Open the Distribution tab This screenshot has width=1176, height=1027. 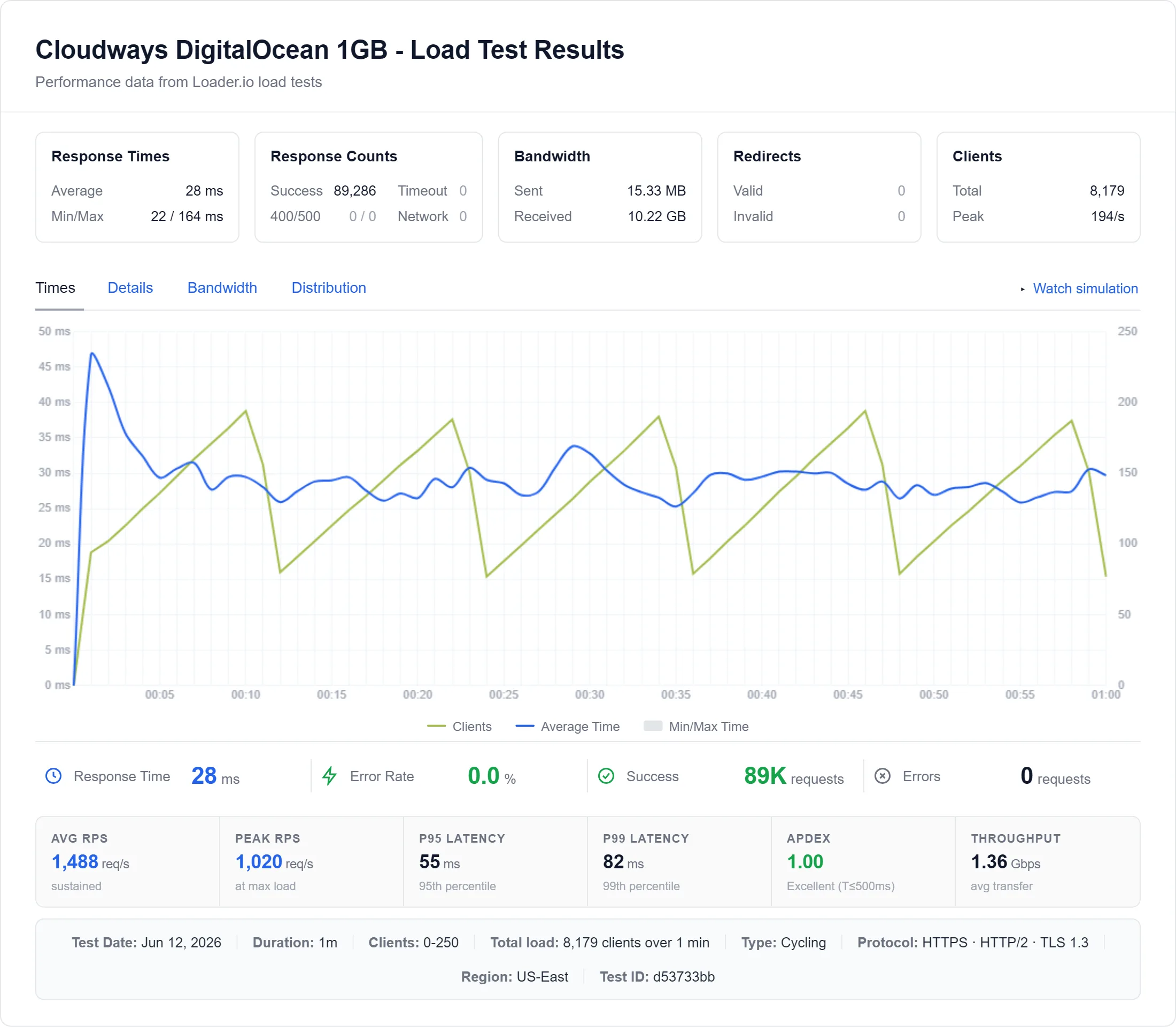(x=329, y=287)
